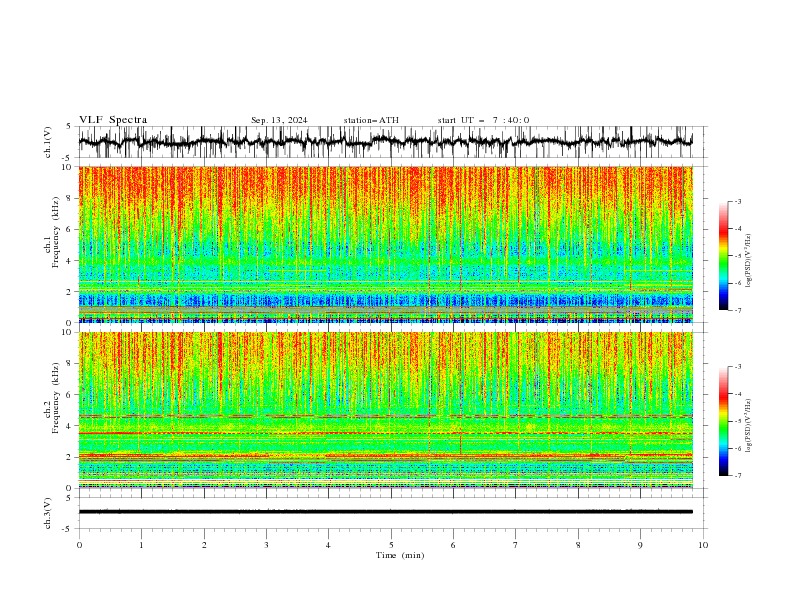Click the "VLF Spectra" title text

tap(113, 120)
